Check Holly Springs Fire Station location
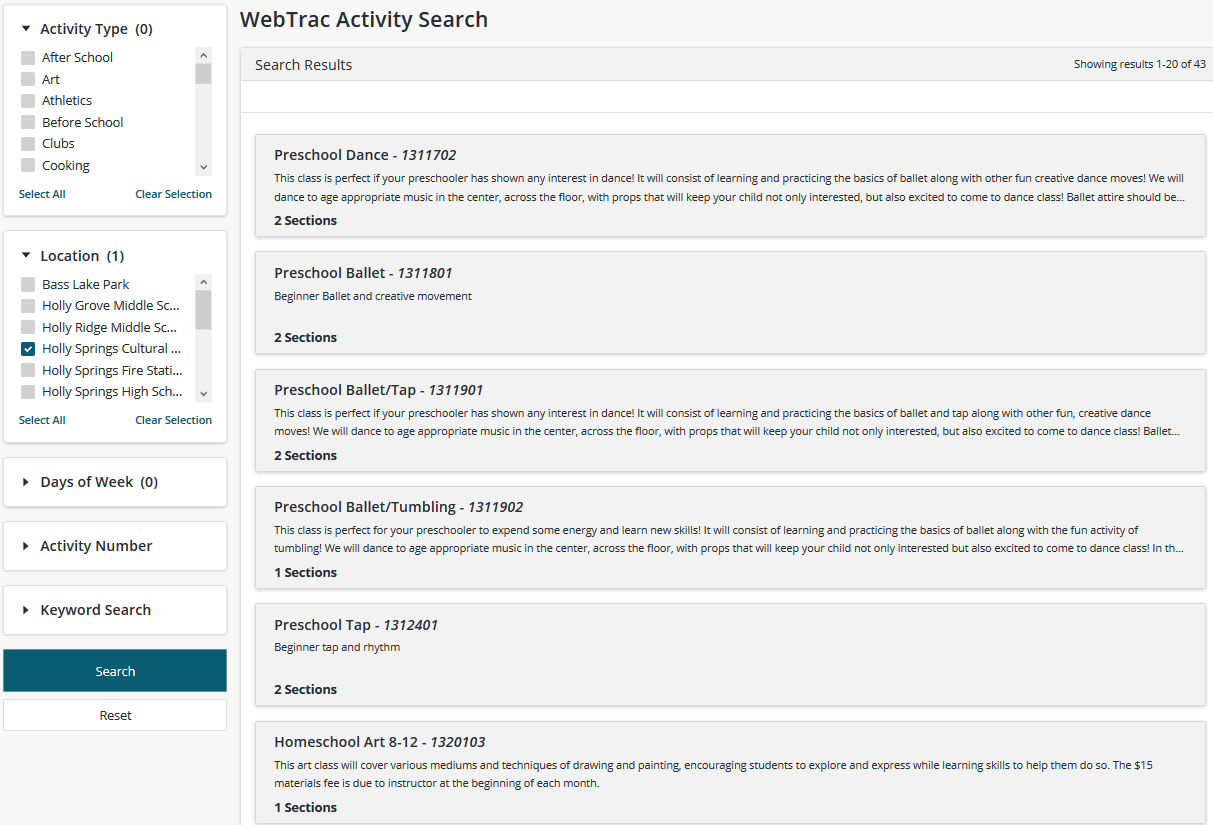Image resolution: width=1213 pixels, height=825 pixels. [27, 369]
